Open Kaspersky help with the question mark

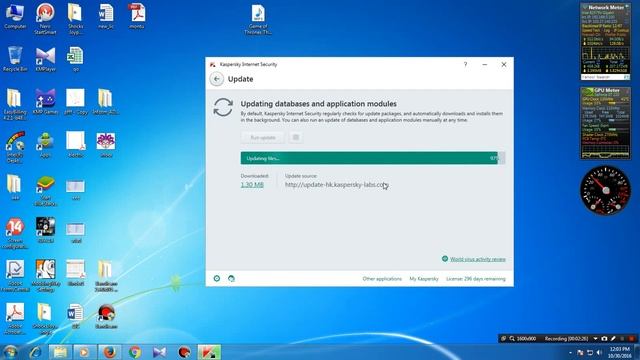[x=465, y=64]
